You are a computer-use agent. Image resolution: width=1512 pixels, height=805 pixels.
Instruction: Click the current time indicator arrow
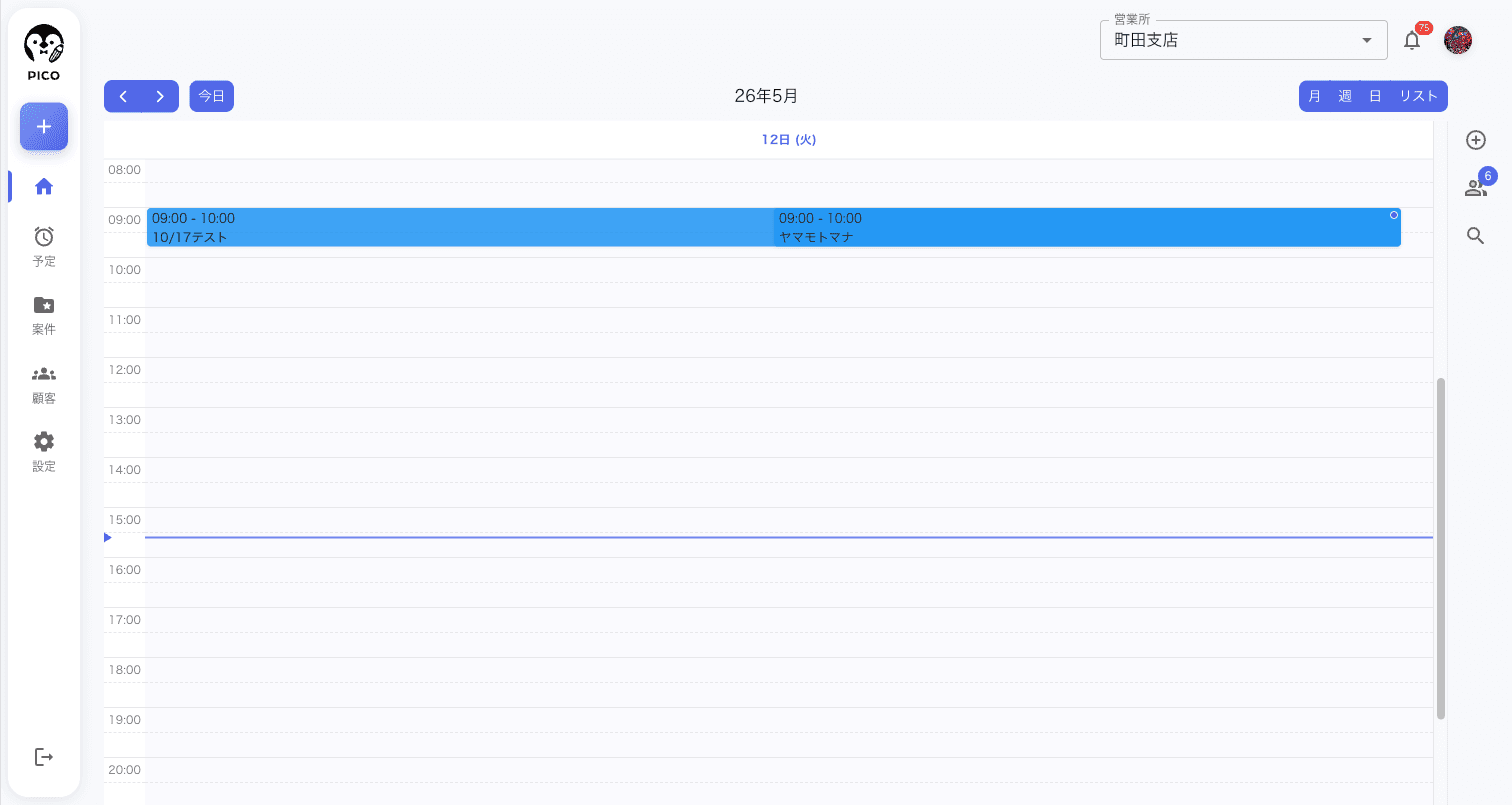[108, 538]
